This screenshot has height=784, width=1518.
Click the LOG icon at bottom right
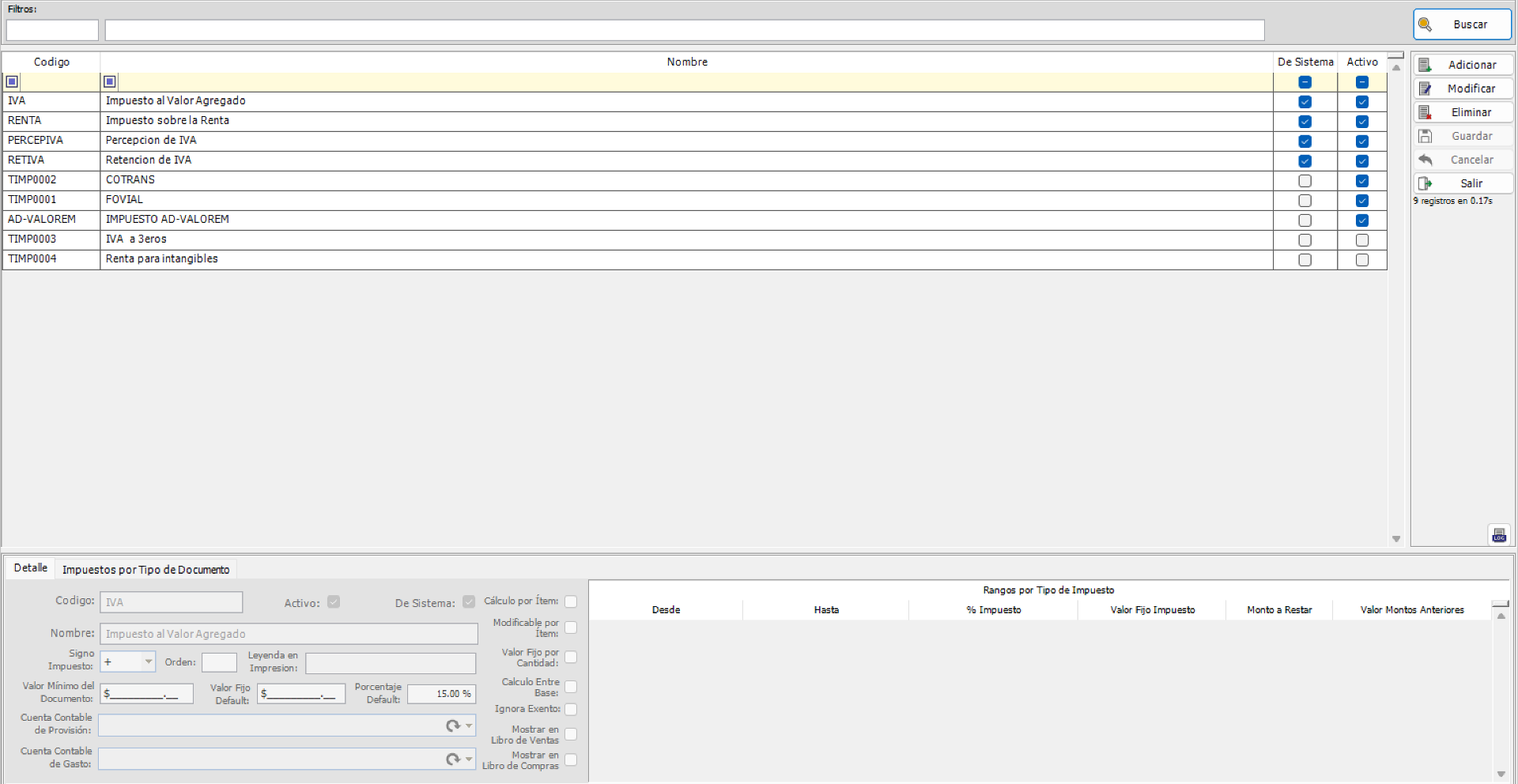pyautogui.click(x=1499, y=534)
